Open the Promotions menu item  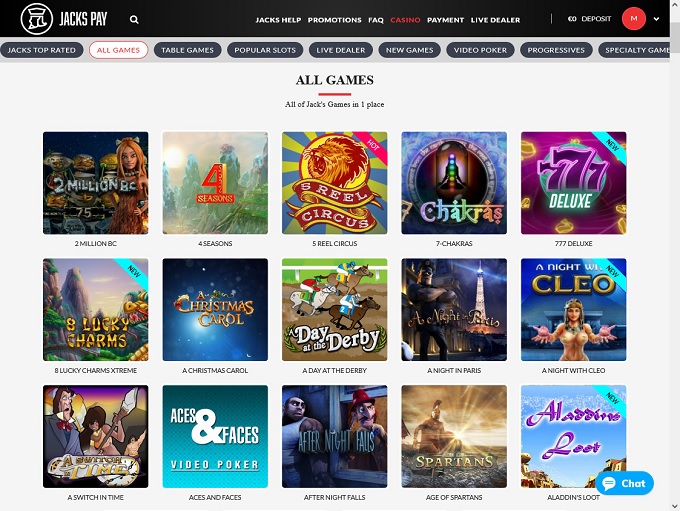coord(334,20)
